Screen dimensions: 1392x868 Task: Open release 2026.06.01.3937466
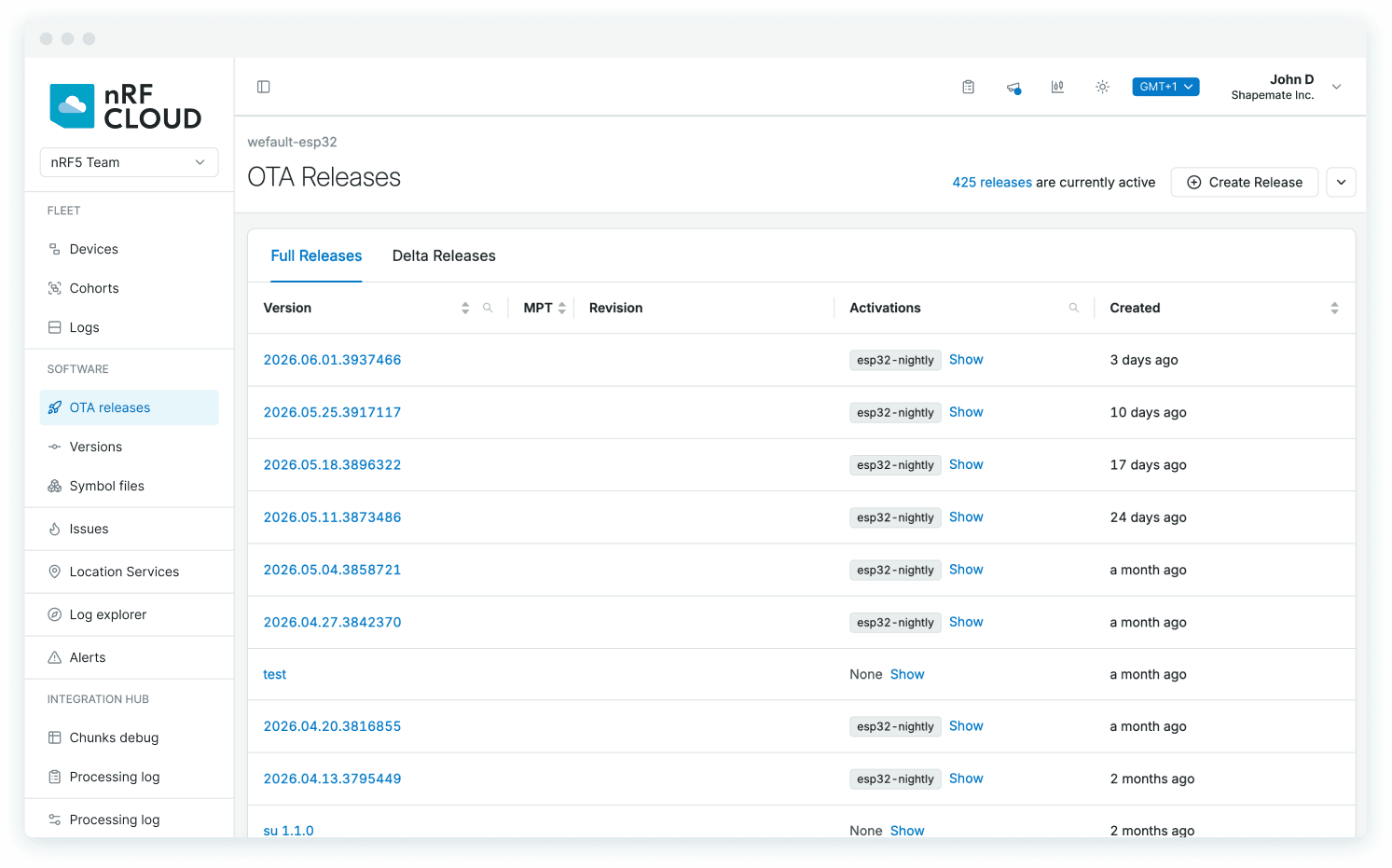[332, 360]
